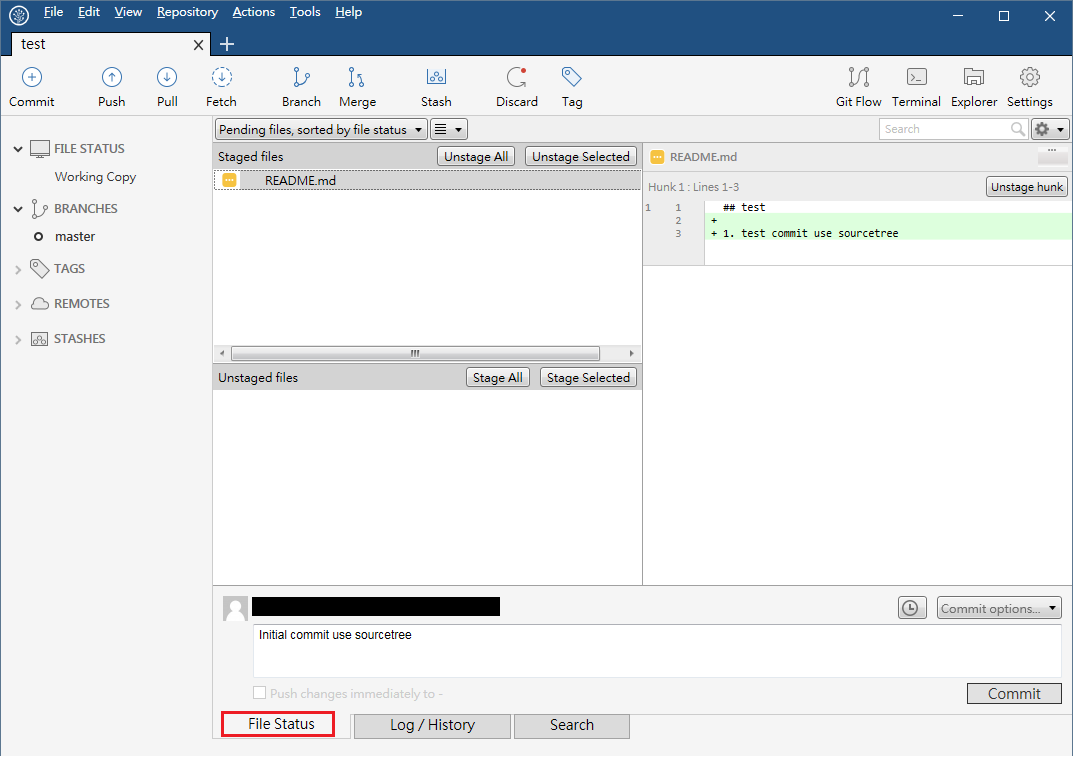The image size is (1073, 757).
Task: Create a new branch with Branch icon
Action: [x=301, y=78]
